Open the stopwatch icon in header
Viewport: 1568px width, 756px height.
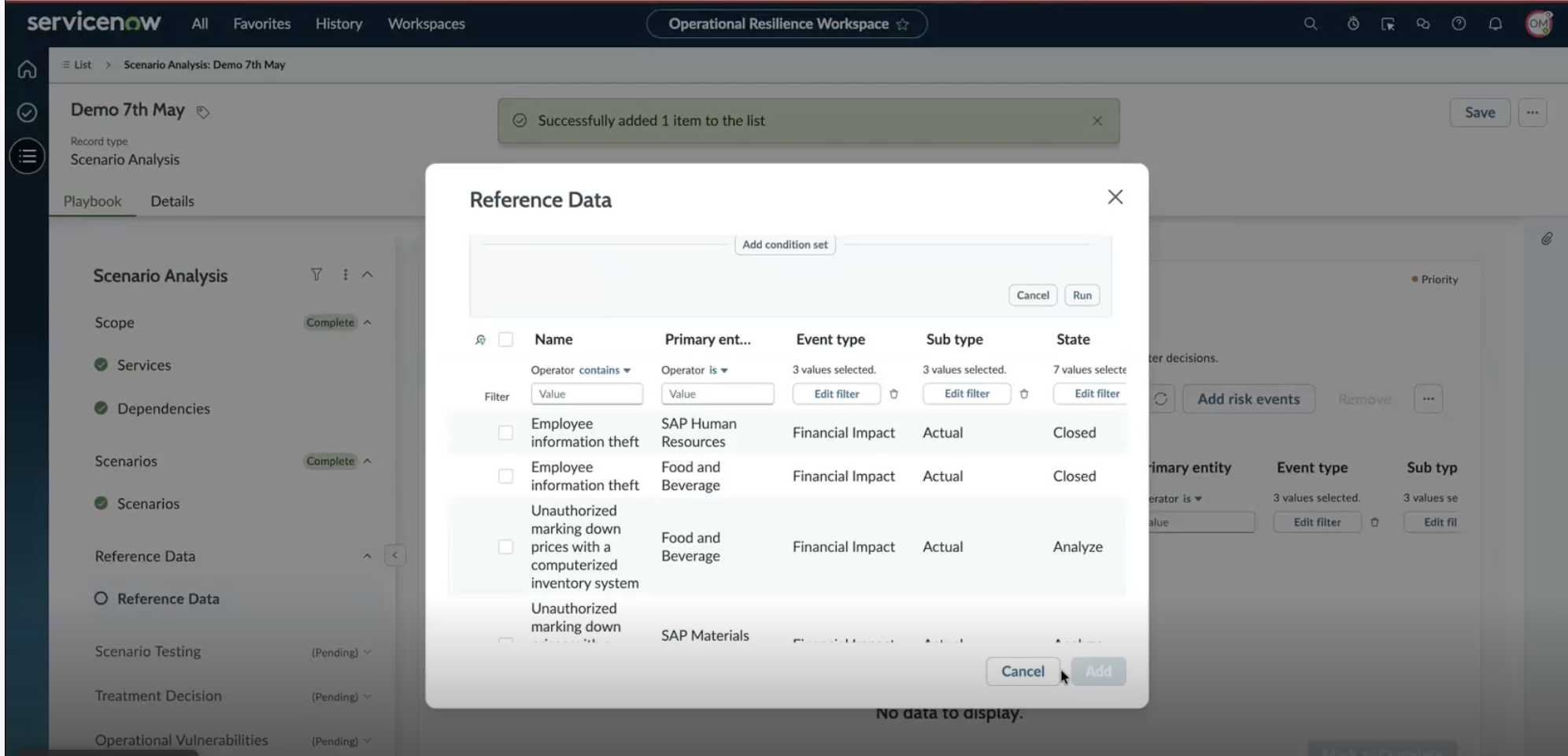[x=1353, y=24]
